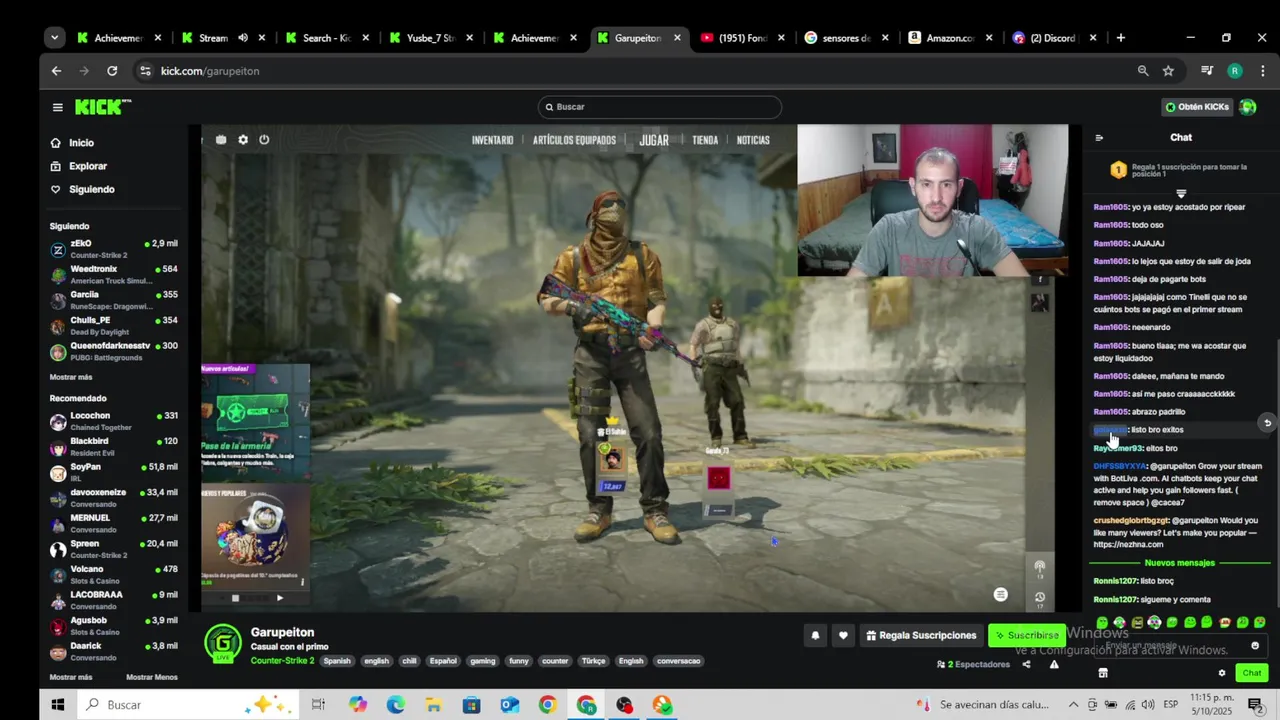Click the Spanish tag
Viewport: 1280px width, 720px height.
[337, 661]
